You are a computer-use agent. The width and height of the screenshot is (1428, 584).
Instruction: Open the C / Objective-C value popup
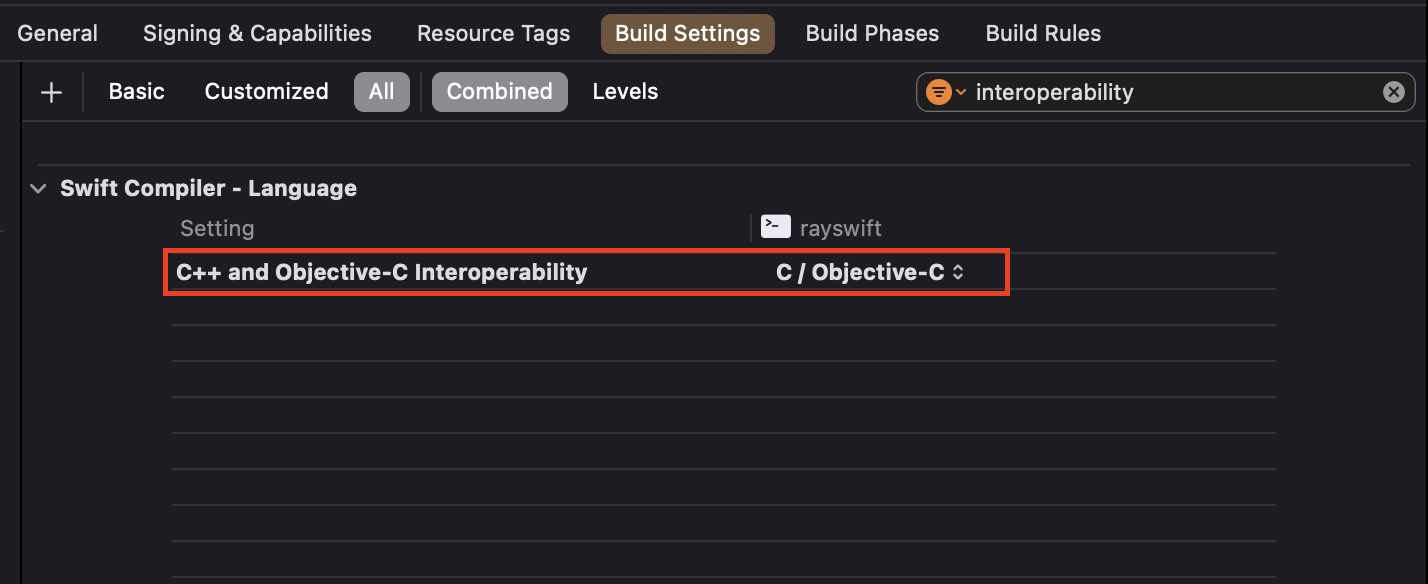[x=870, y=272]
